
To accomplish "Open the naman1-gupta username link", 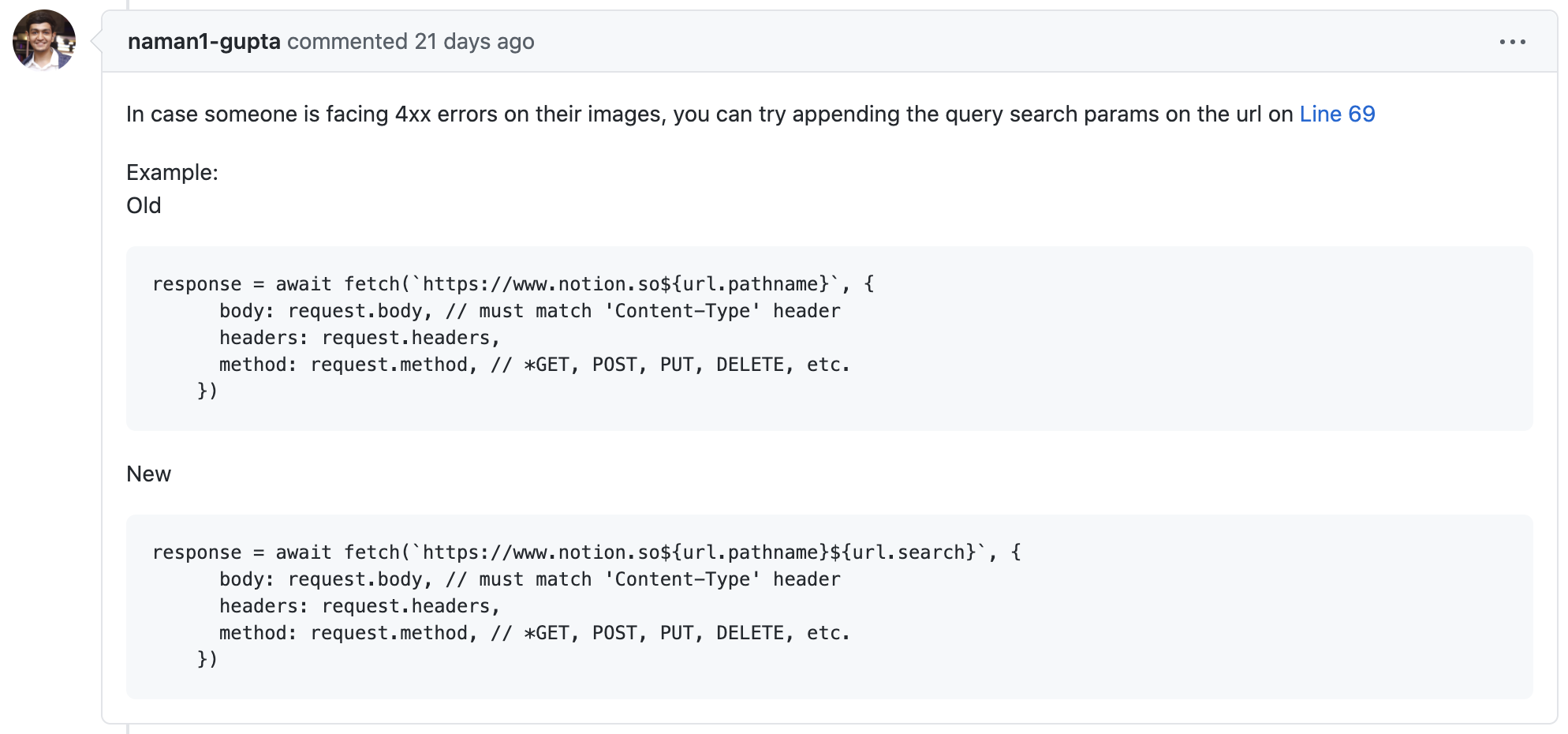I will (x=204, y=42).
